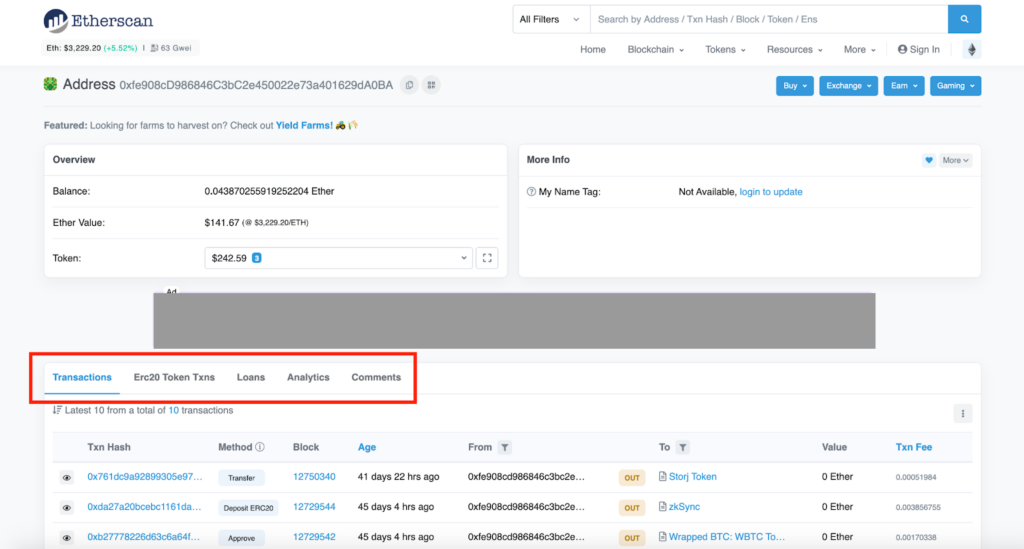Click the Wrapped BTC contract document icon

(662, 537)
